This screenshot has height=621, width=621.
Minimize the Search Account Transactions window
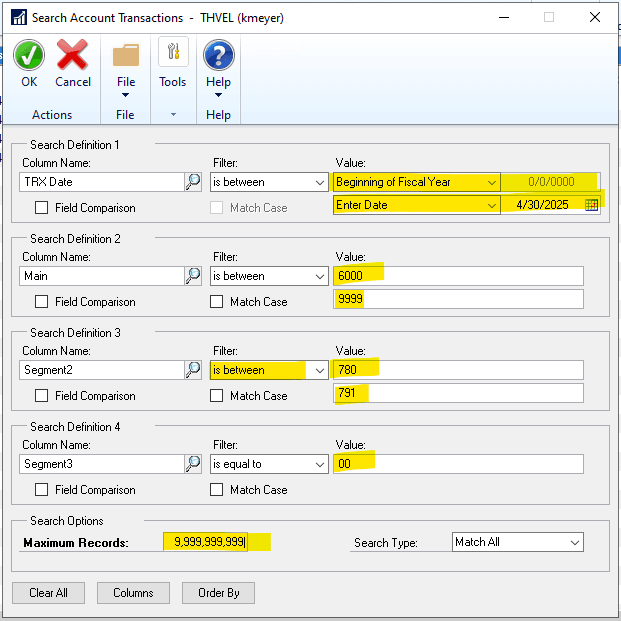point(504,17)
